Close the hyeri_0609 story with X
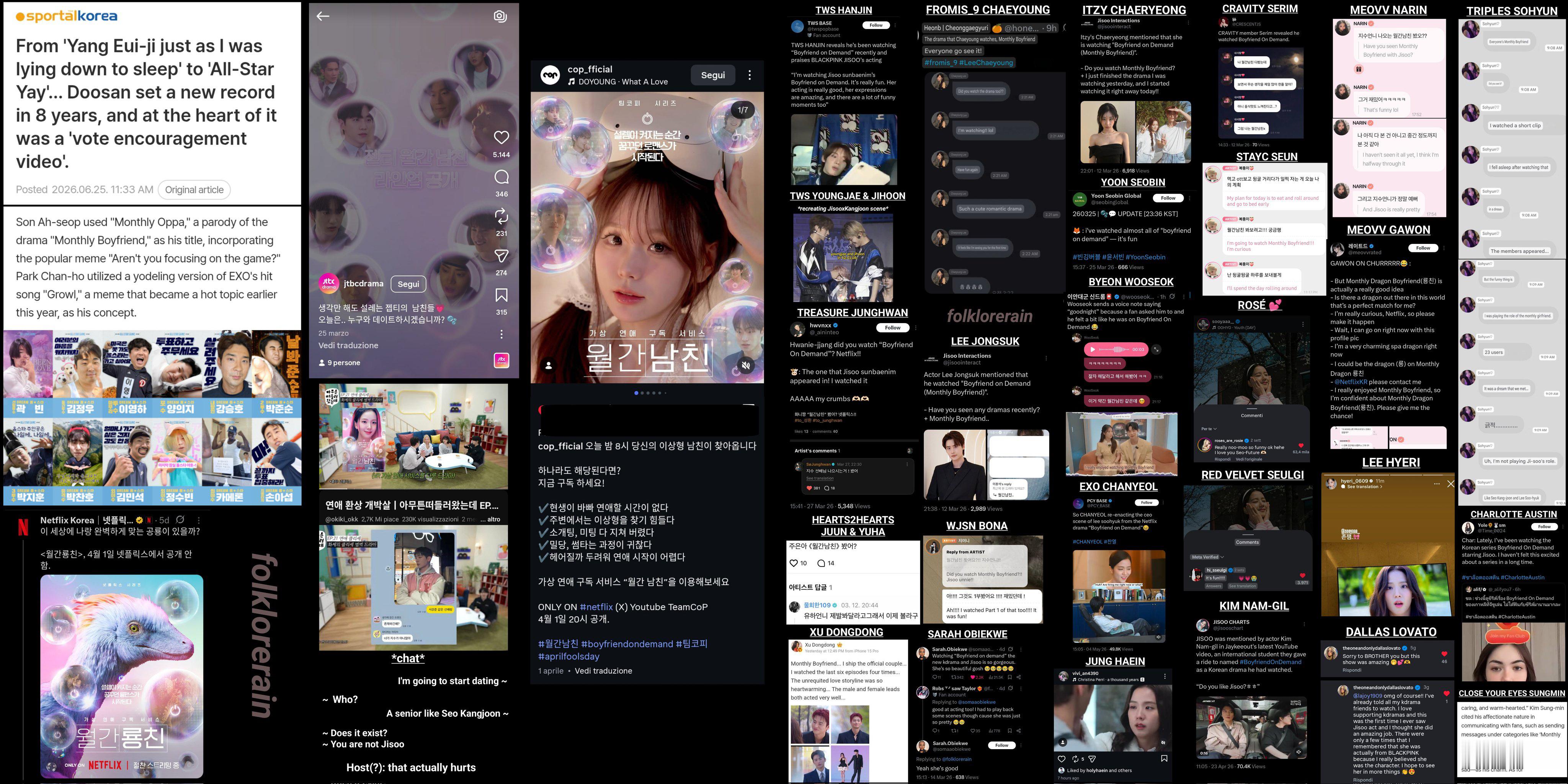The image size is (1568, 784). click(1450, 484)
